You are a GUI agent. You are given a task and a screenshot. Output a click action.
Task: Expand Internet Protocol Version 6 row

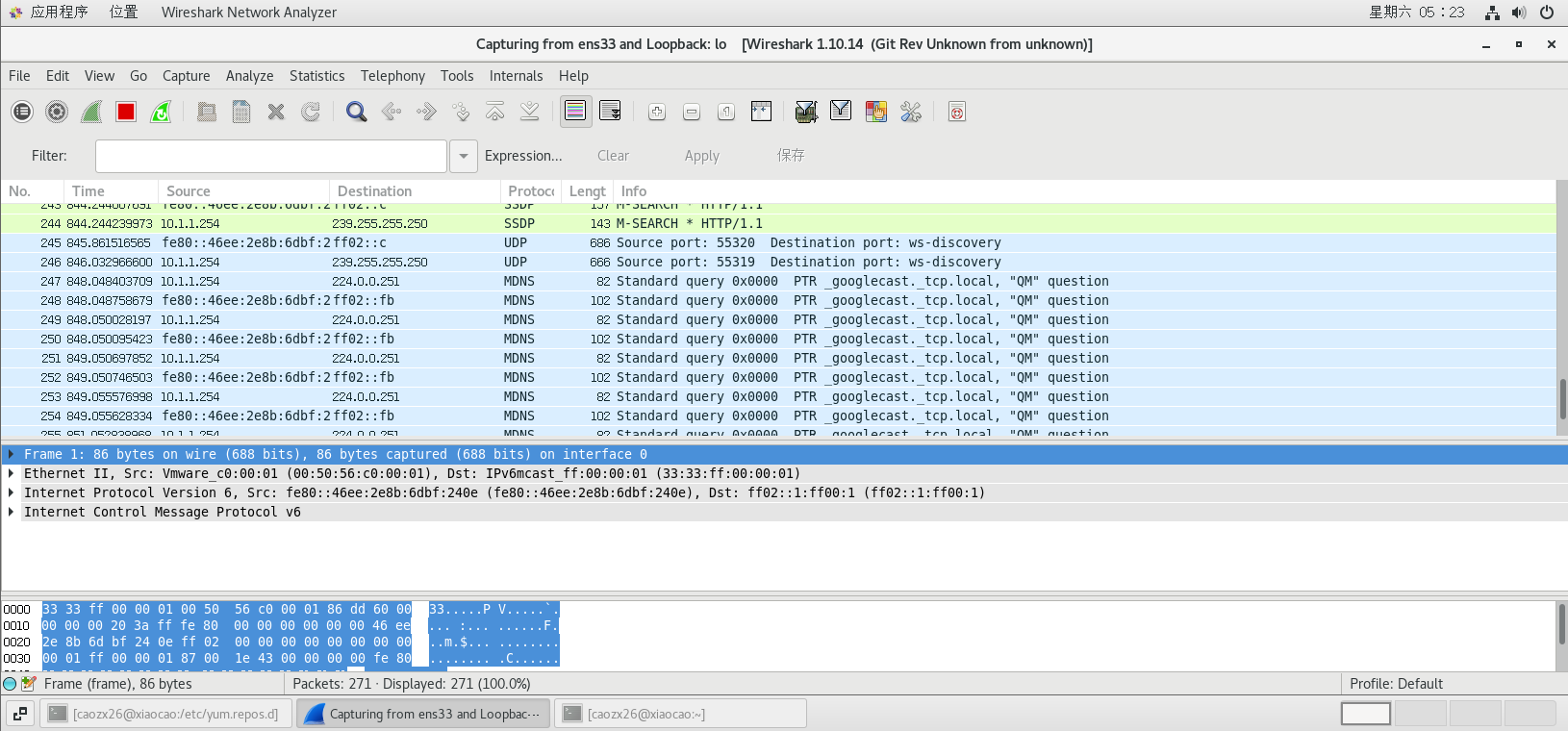click(x=11, y=492)
